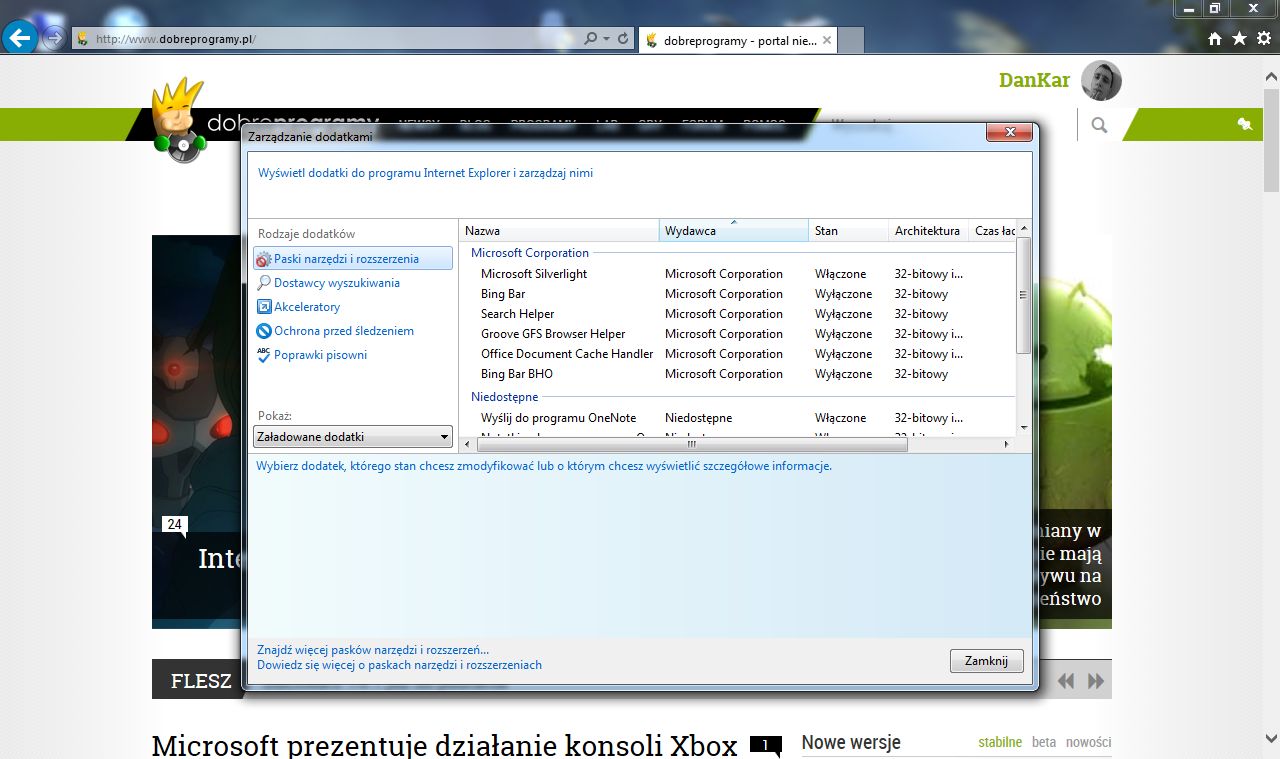Click the Refresh icon in address bar
This screenshot has width=1280, height=759.
[623, 39]
